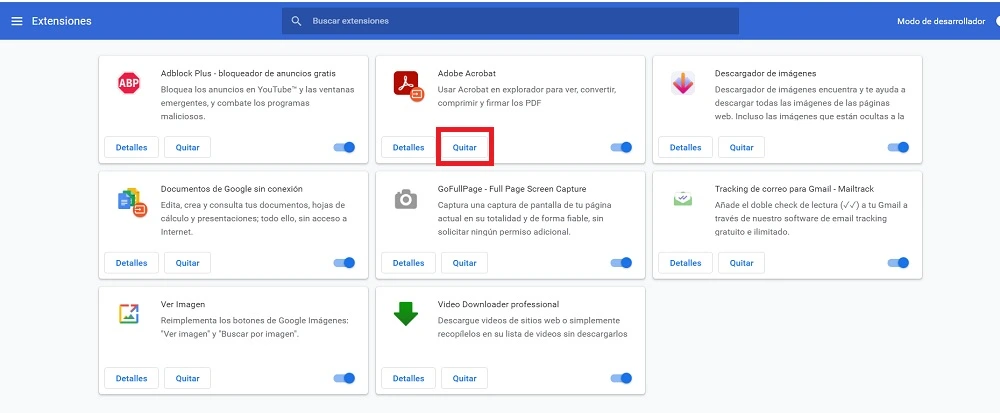Click the Ver Imagen extension icon
Image resolution: width=1000 pixels, height=413 pixels.
point(129,314)
